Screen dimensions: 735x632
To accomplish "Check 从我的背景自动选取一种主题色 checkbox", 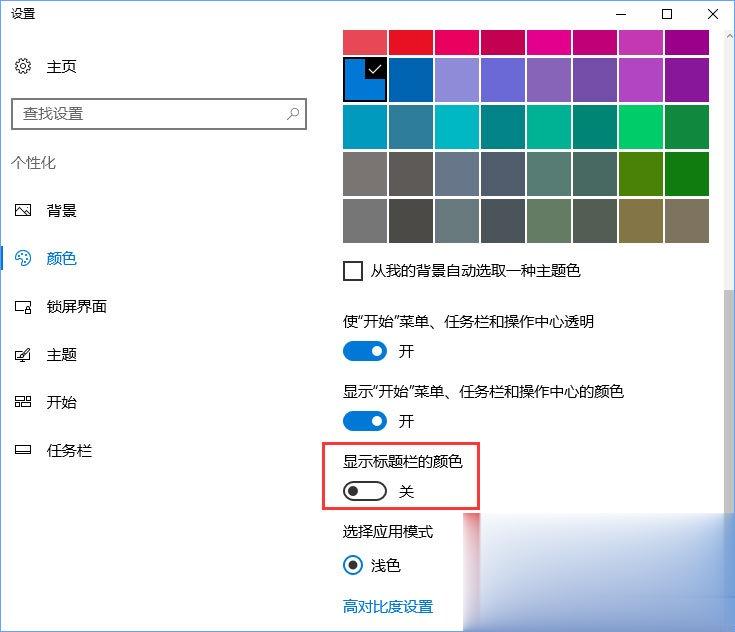I will 352,271.
